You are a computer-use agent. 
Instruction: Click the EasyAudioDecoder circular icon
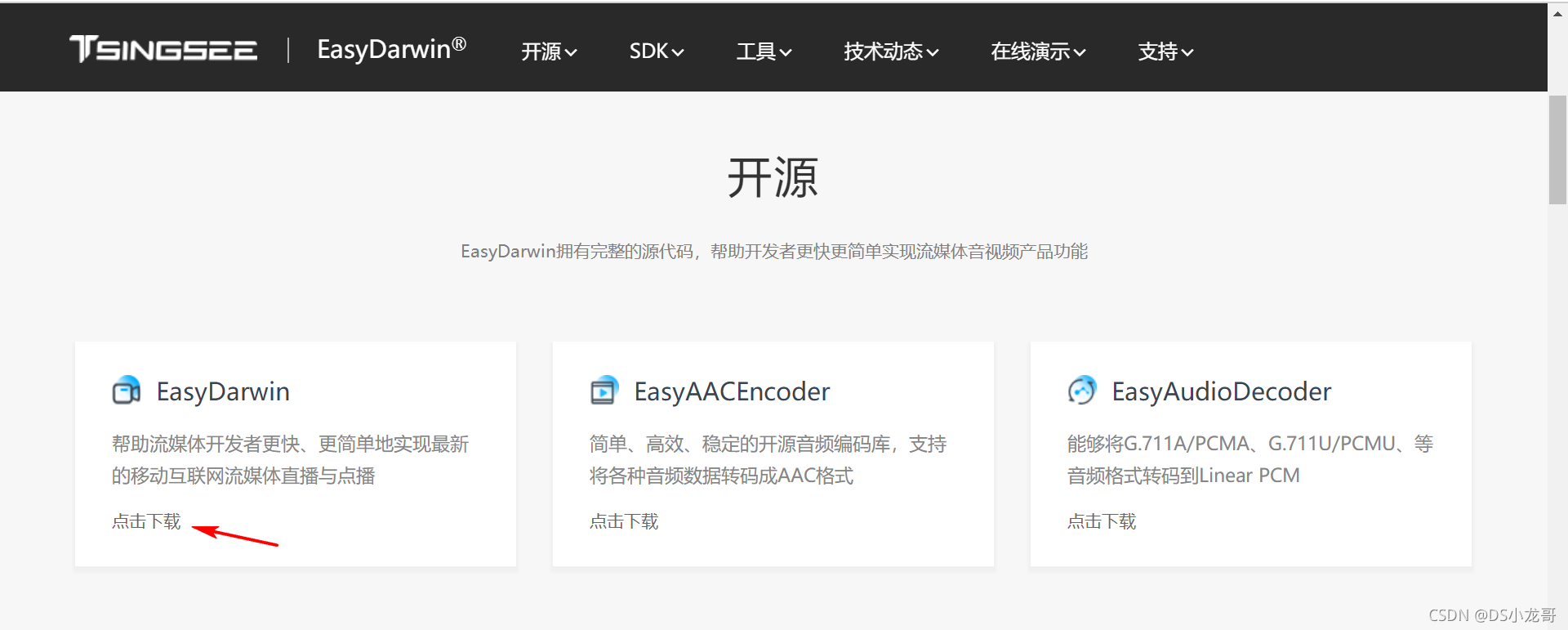[1082, 391]
